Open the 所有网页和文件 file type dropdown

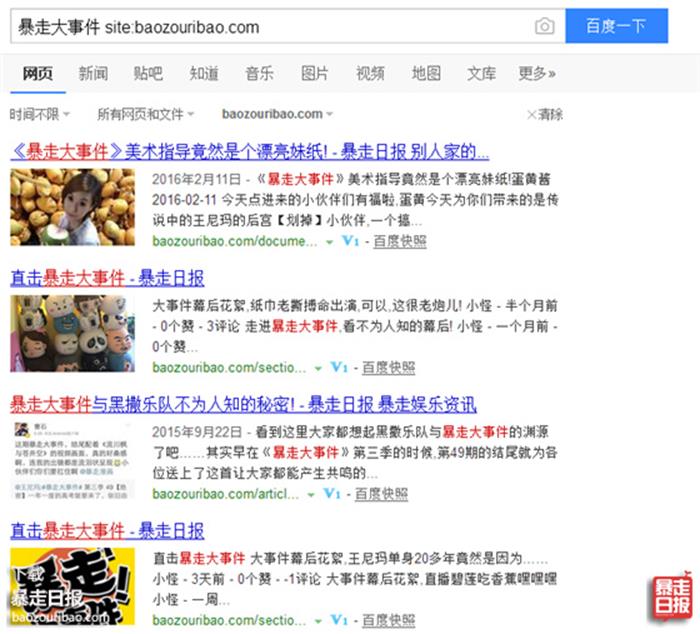pyautogui.click(x=146, y=114)
